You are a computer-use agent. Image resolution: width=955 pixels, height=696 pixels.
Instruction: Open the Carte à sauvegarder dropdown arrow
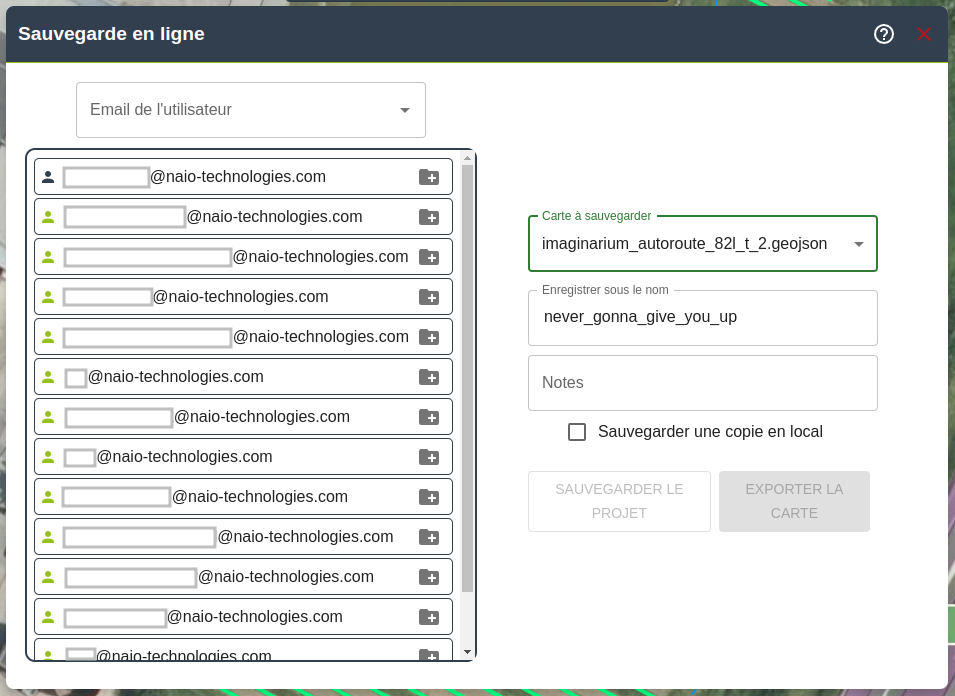(858, 244)
